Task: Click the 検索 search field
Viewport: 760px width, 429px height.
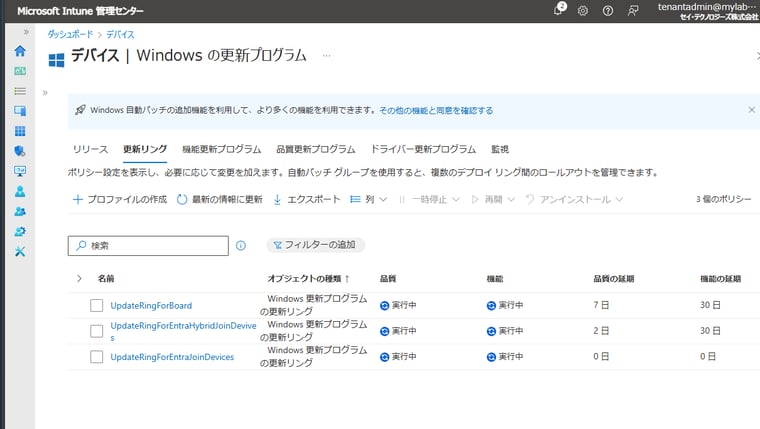Action: (x=148, y=246)
